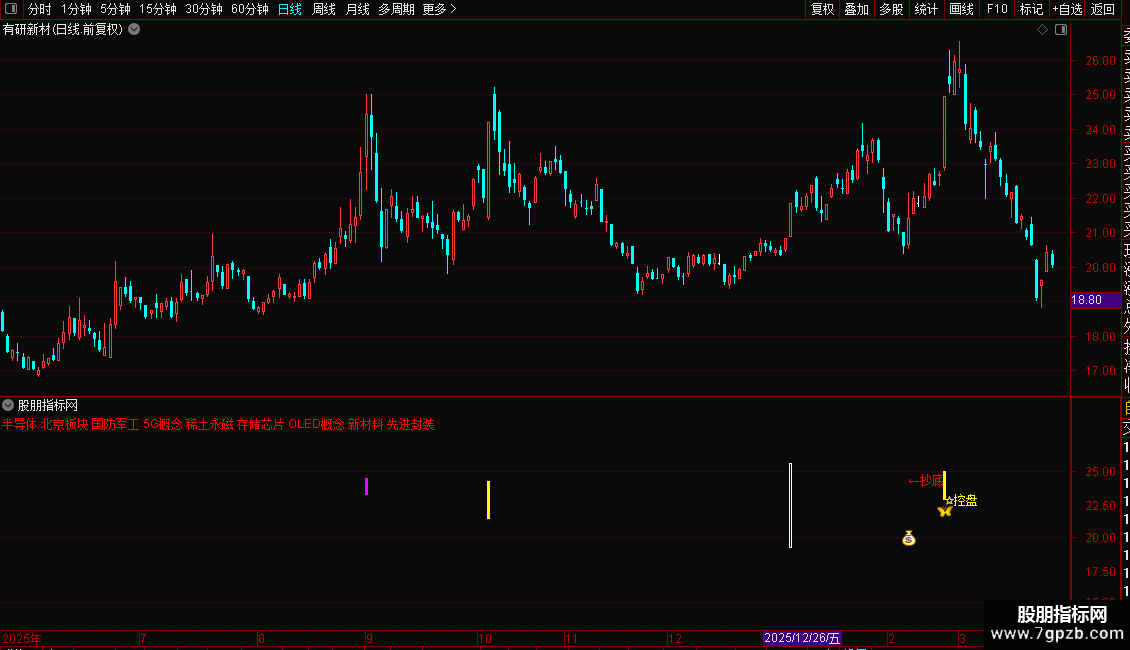
Task: Click the 稀土永磁 concept tag
Action: tap(210, 424)
